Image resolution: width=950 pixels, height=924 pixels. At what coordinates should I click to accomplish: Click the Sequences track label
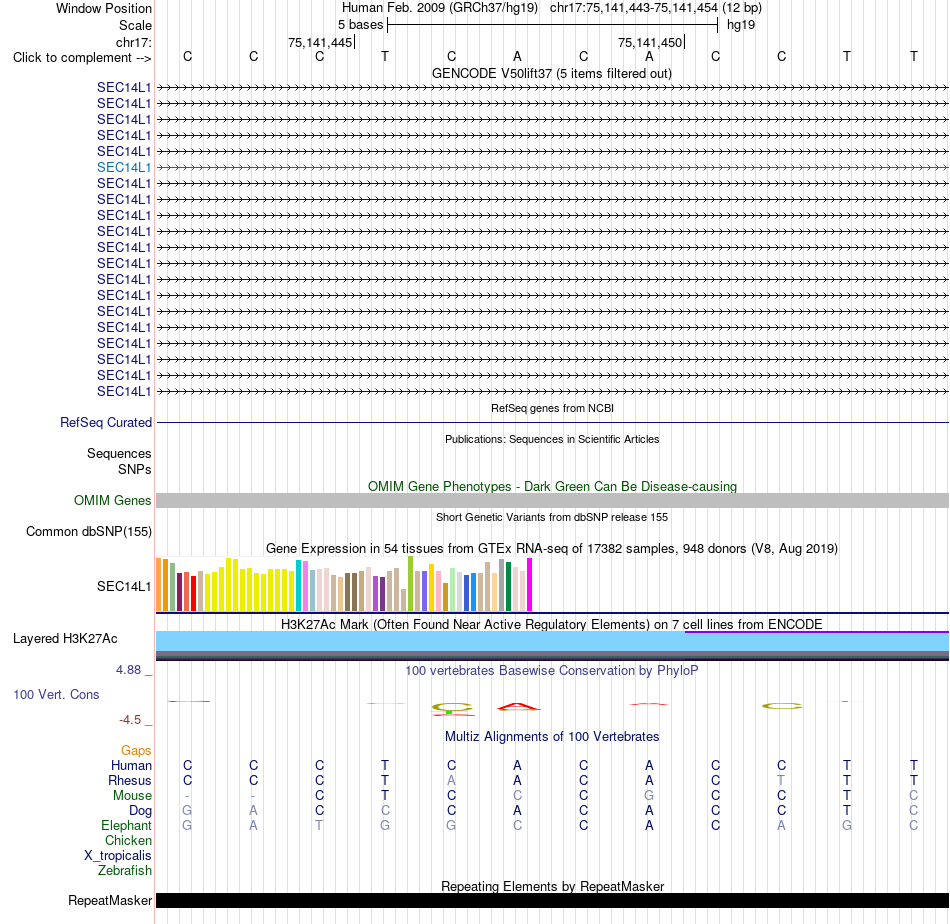[119, 453]
